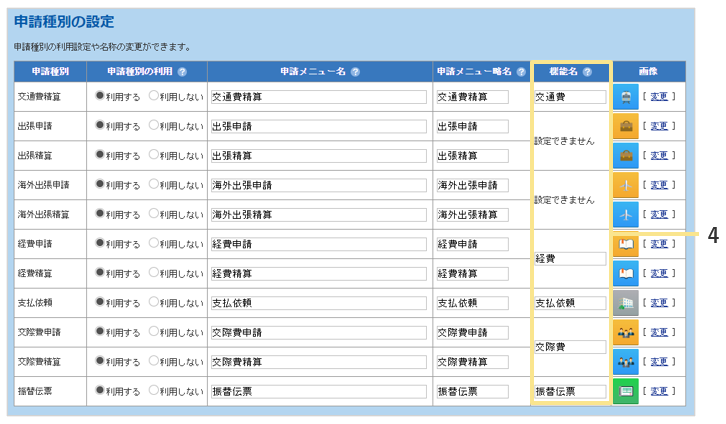Open the 変更 link in the 経費申請 row
This screenshot has height=424, width=726.
(x=658, y=244)
